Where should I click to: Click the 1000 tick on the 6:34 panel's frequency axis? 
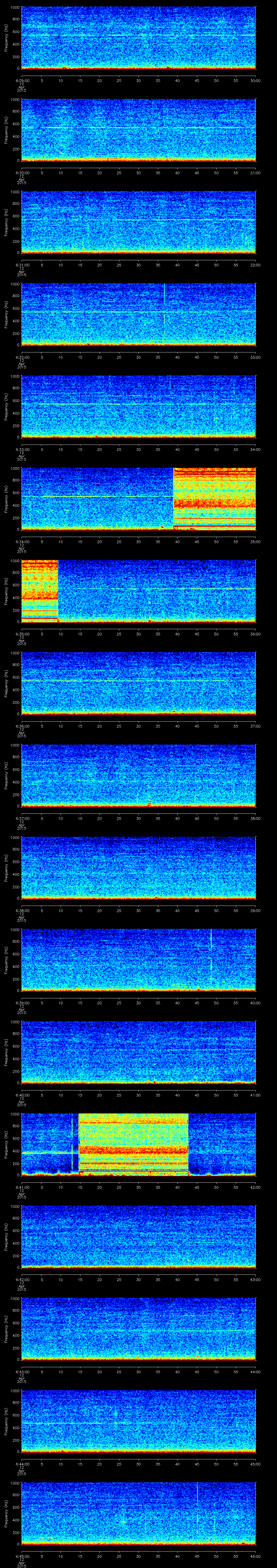15,469
